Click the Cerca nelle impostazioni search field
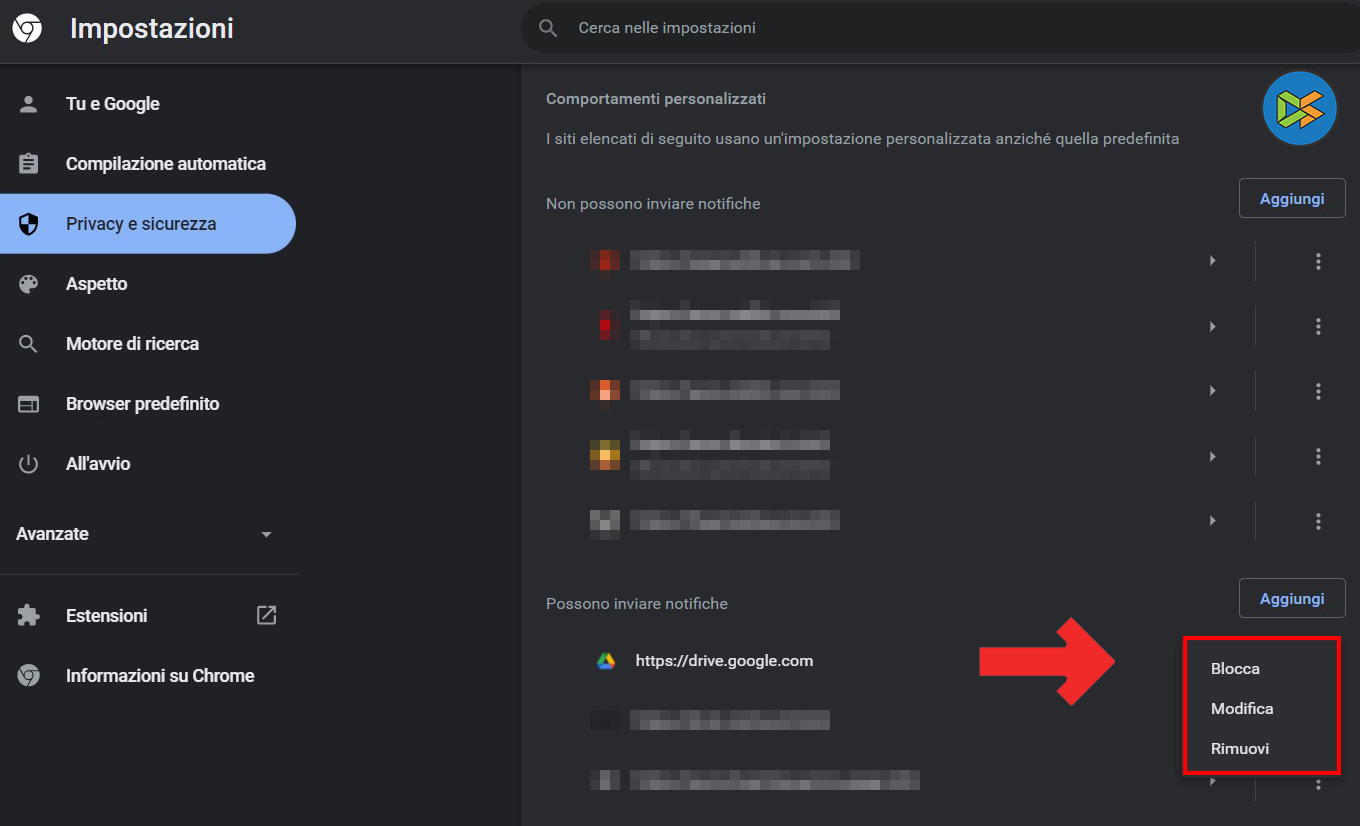The height and width of the screenshot is (826, 1360). [x=900, y=28]
